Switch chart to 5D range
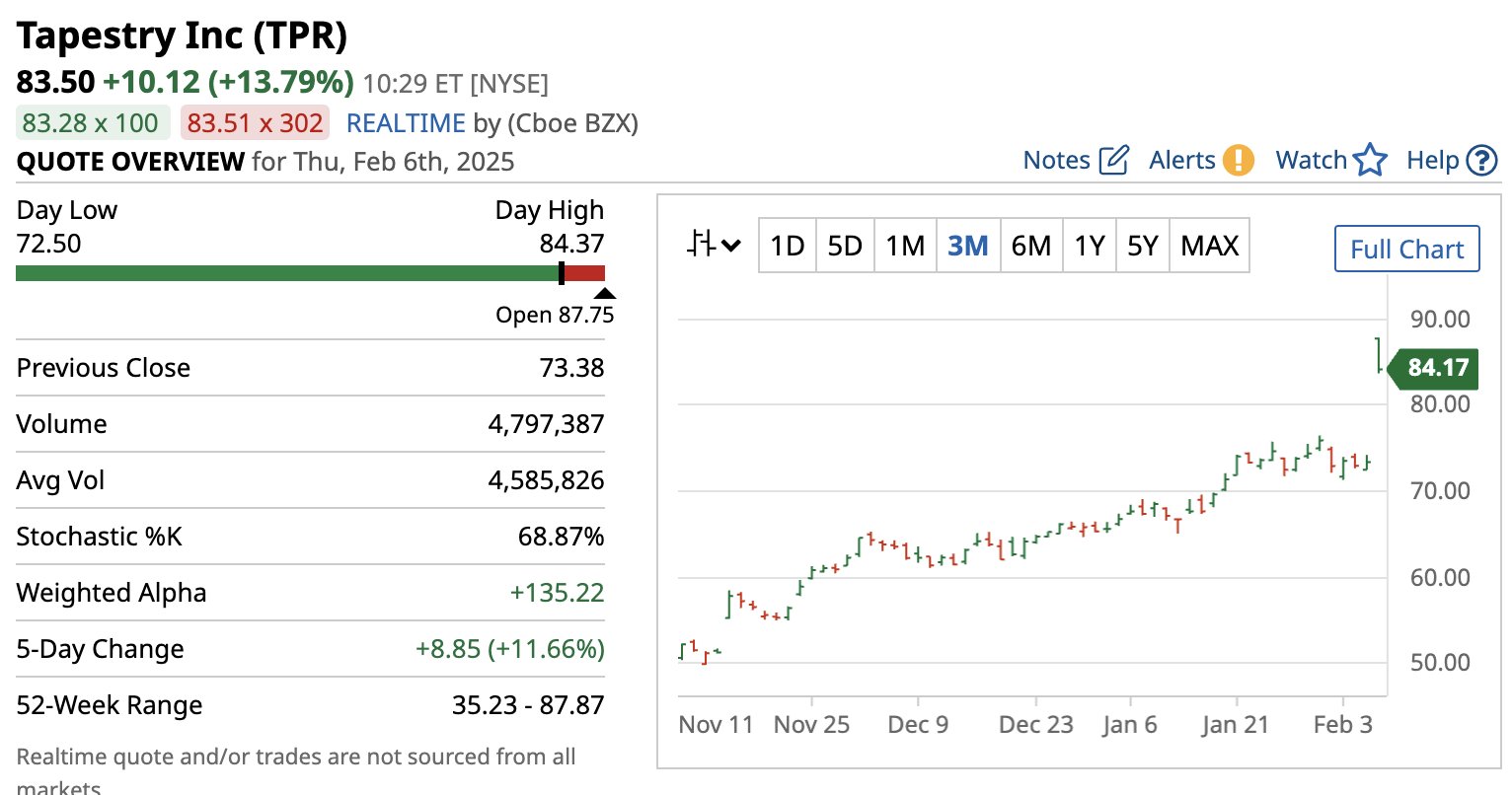 pyautogui.click(x=844, y=246)
